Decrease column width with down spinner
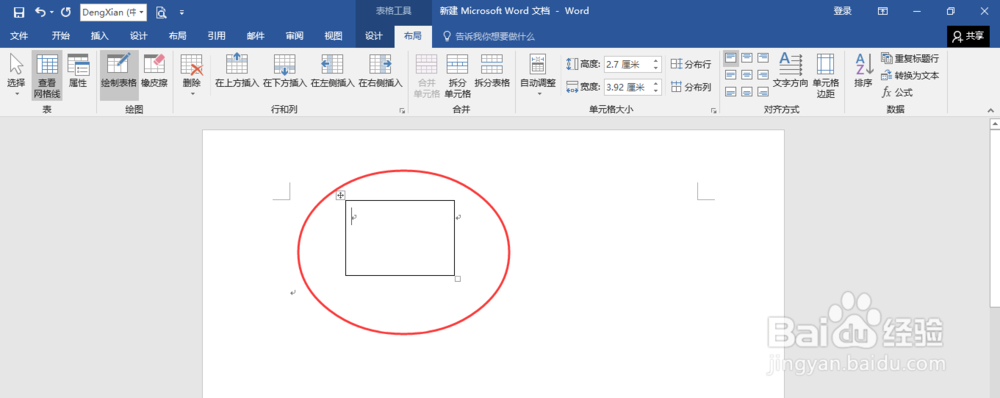Viewport: 1000px width, 398px height. click(x=656, y=91)
